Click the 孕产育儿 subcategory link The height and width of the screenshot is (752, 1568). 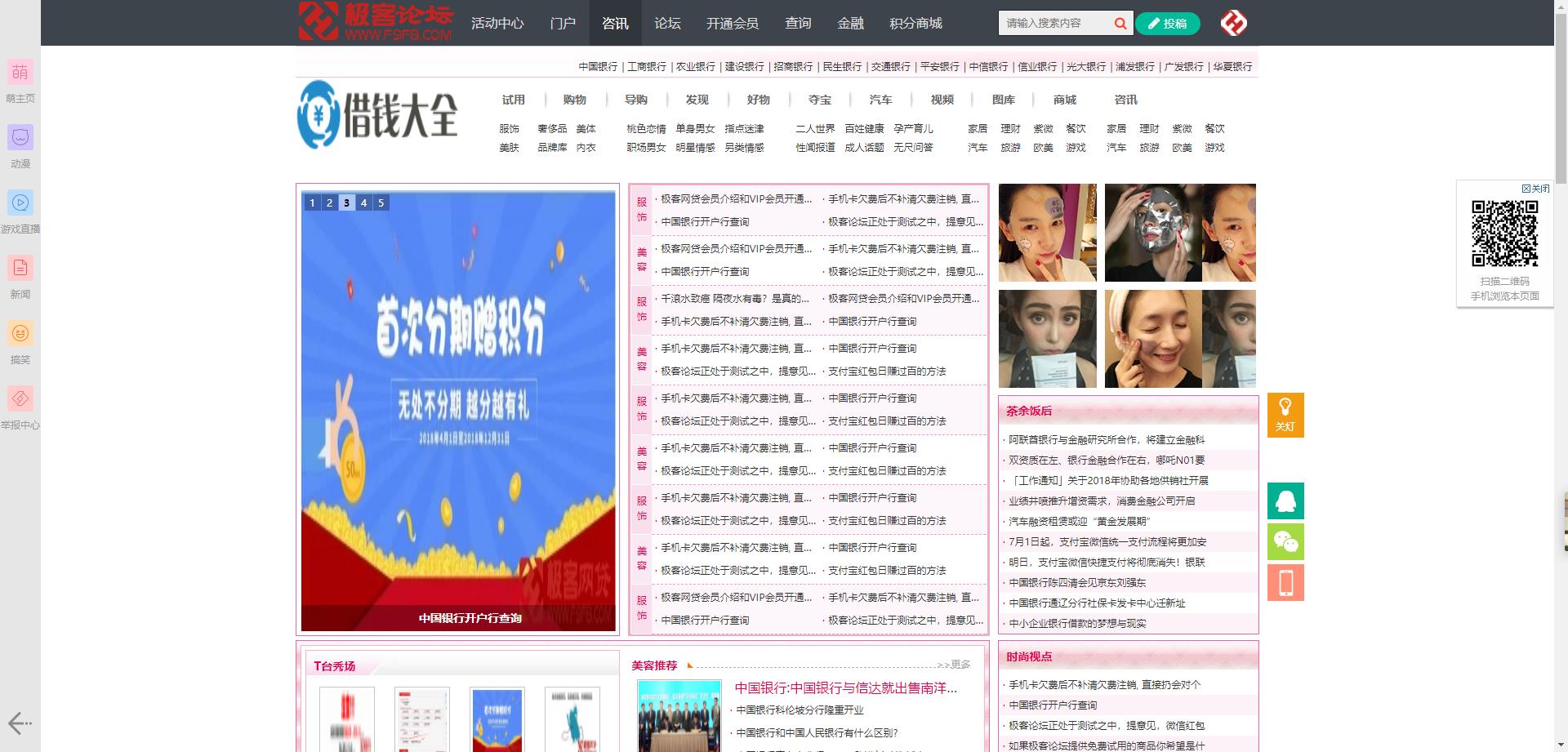(913, 129)
